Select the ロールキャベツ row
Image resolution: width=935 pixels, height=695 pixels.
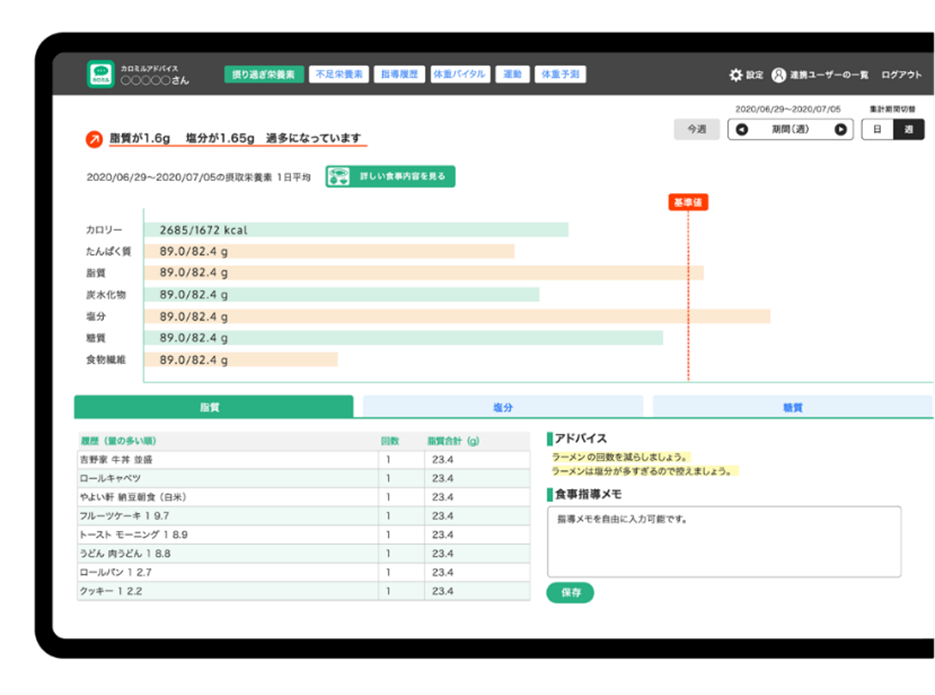pyautogui.click(x=304, y=478)
